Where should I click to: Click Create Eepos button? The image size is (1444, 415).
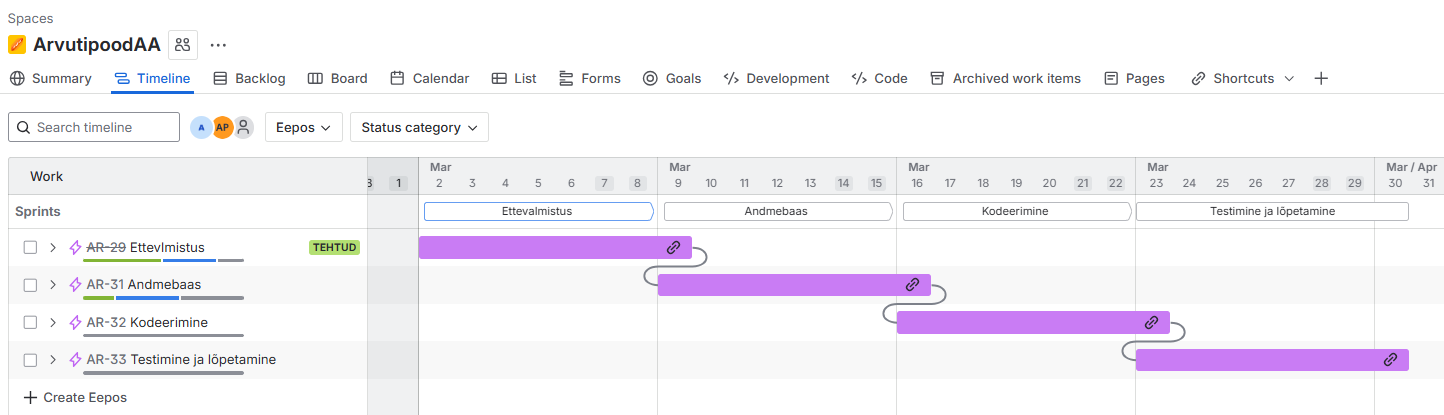point(75,397)
